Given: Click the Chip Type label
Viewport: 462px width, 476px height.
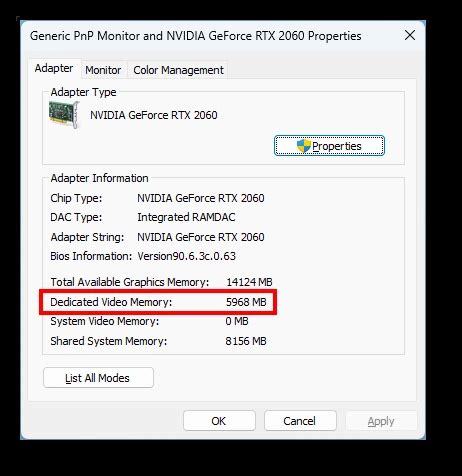Looking at the screenshot, I should tap(76, 198).
